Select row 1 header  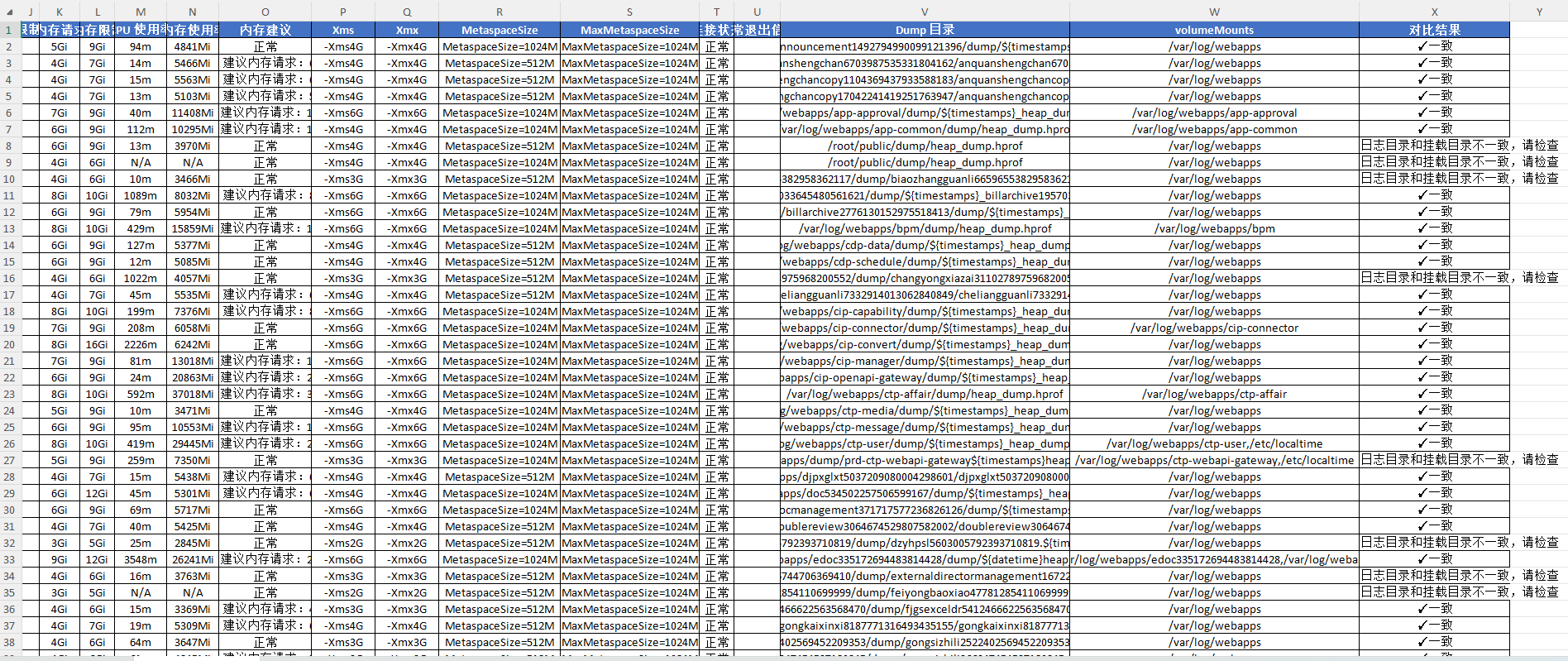9,30
